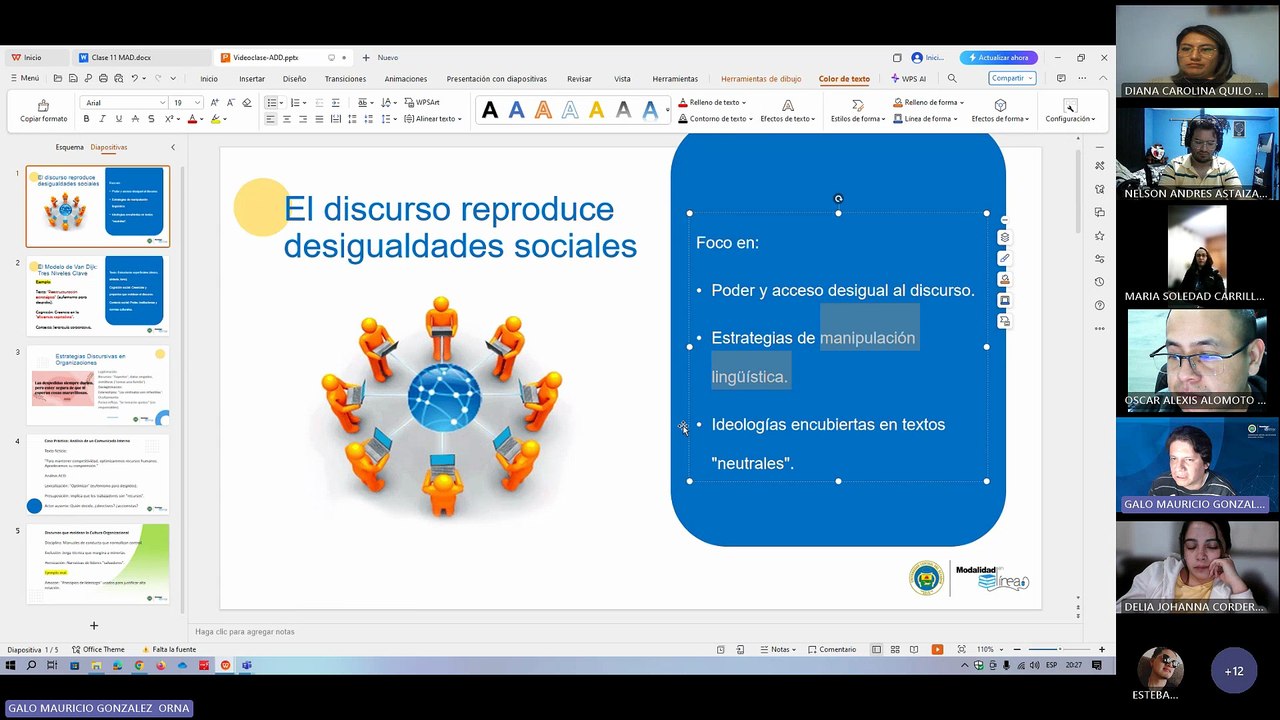Click the print icon in quick toolbar
Image resolution: width=1280 pixels, height=720 pixels.
click(102, 78)
